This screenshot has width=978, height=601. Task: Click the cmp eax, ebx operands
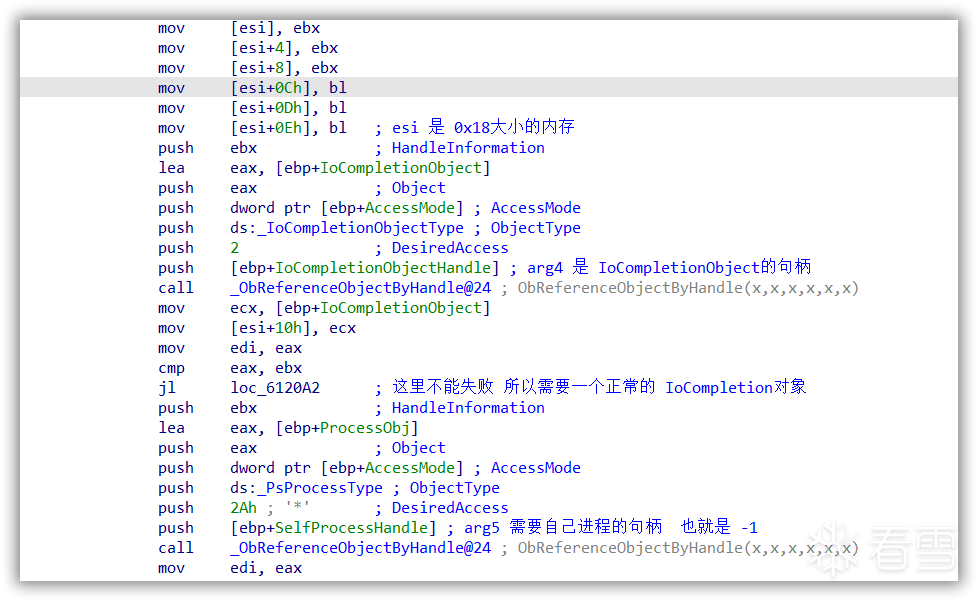266,368
